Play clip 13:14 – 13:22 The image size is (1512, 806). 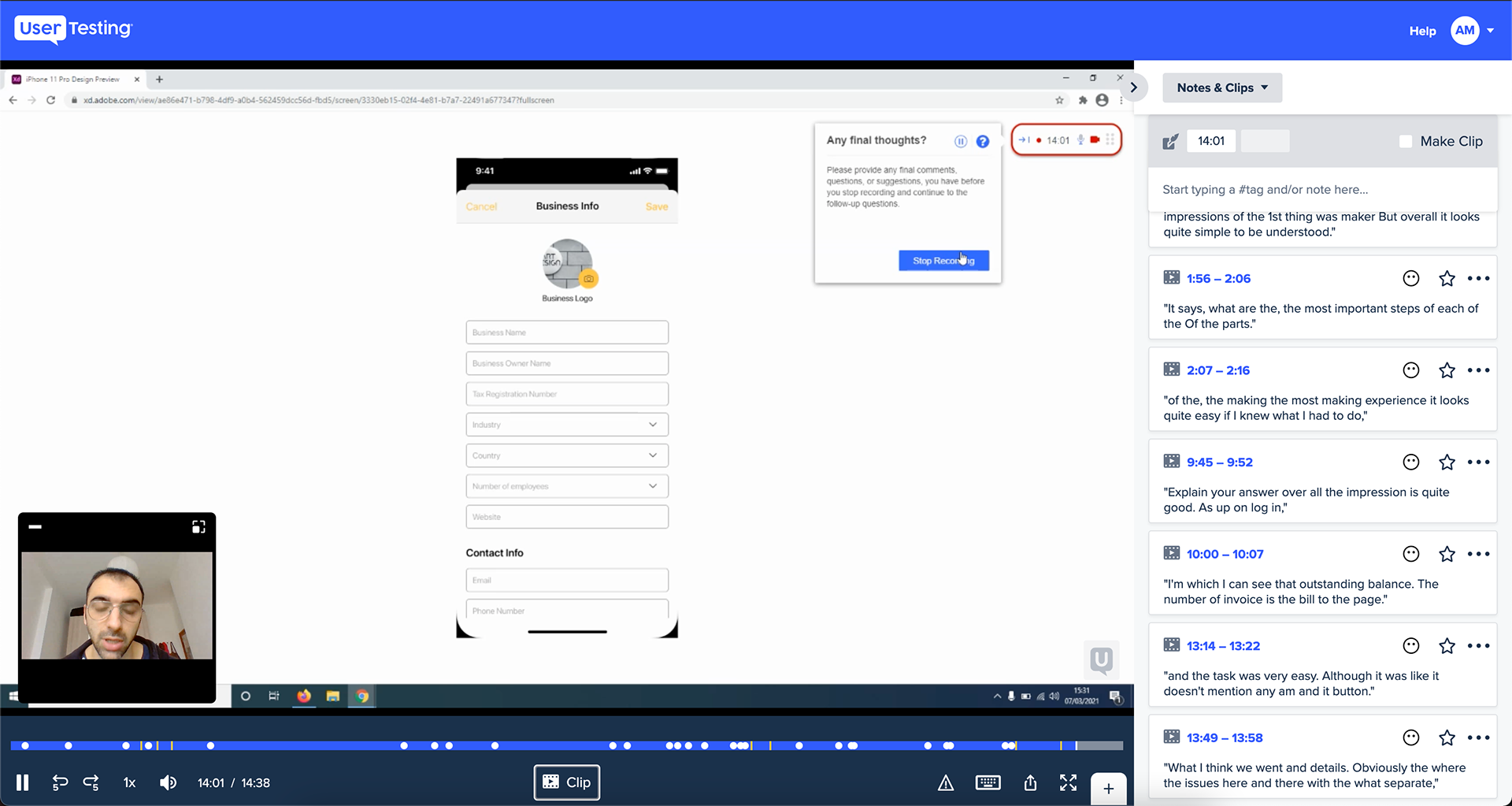pos(1224,646)
